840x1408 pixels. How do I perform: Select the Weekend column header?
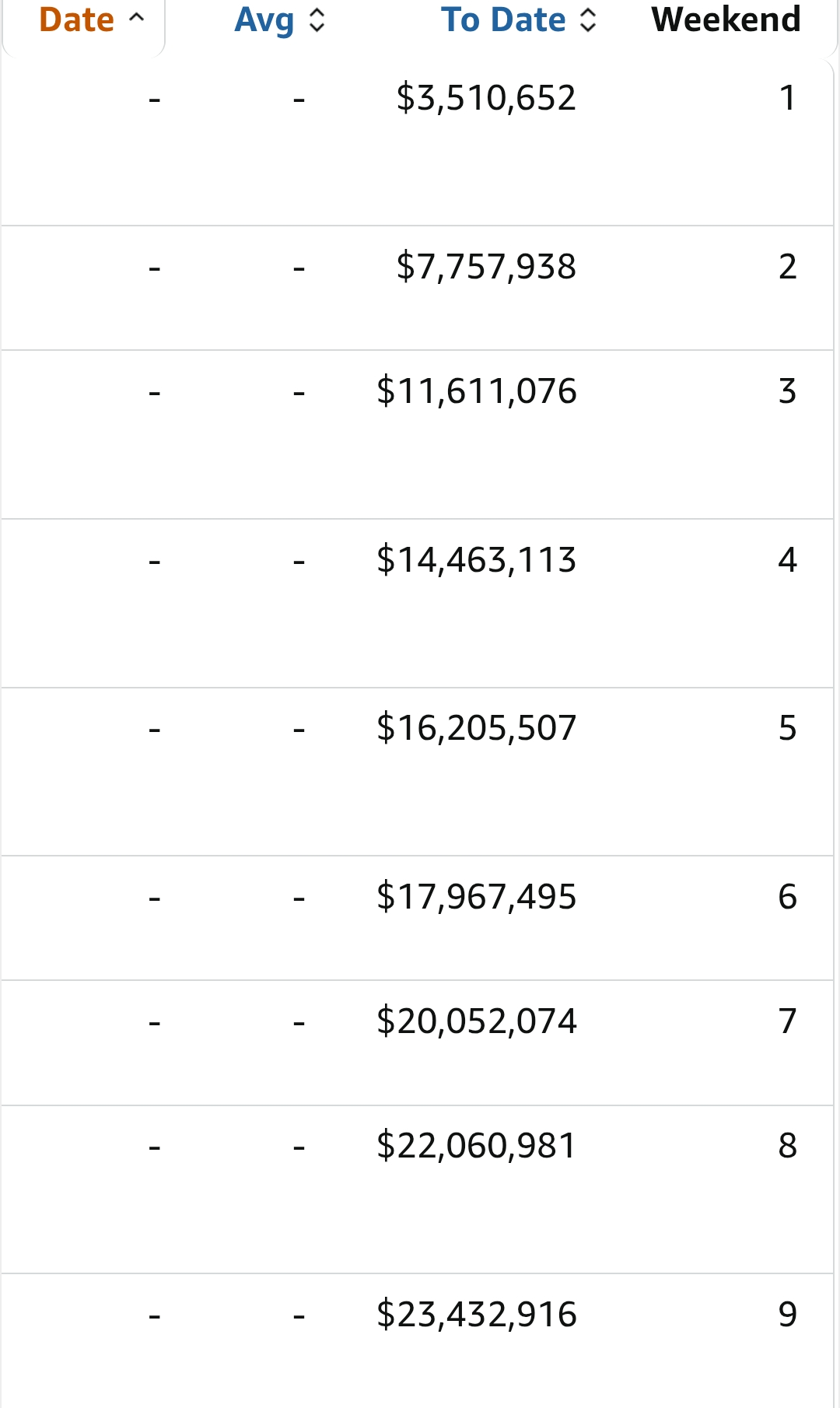(726, 20)
